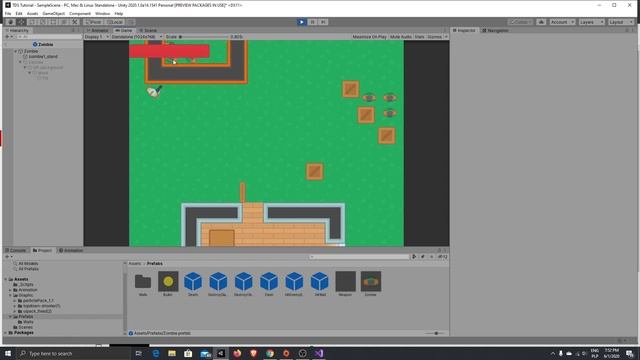The height and width of the screenshot is (360, 640).
Task: Open the GameObject menu
Action: coord(53,13)
